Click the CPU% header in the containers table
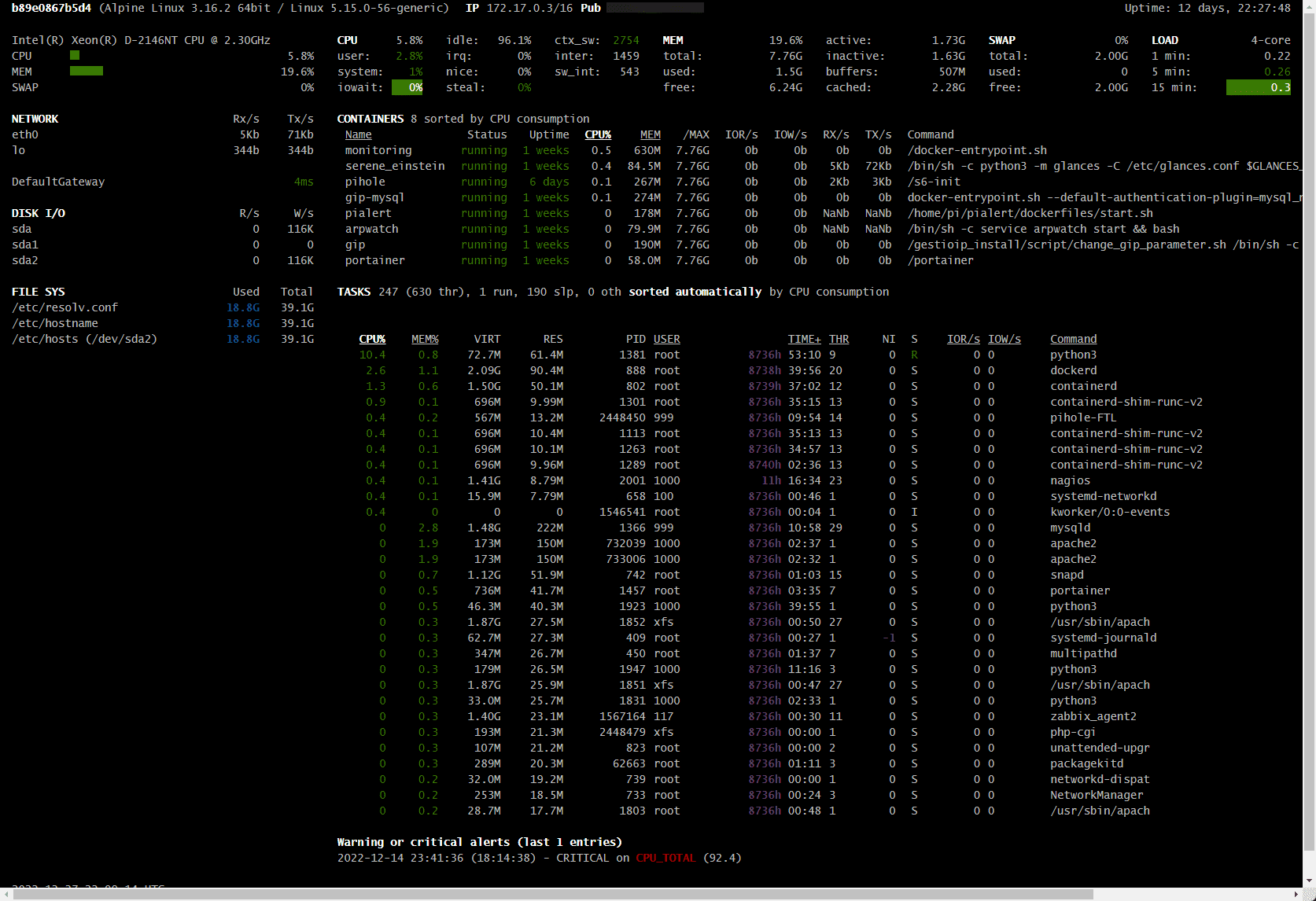The width and height of the screenshot is (1316, 901). point(598,134)
